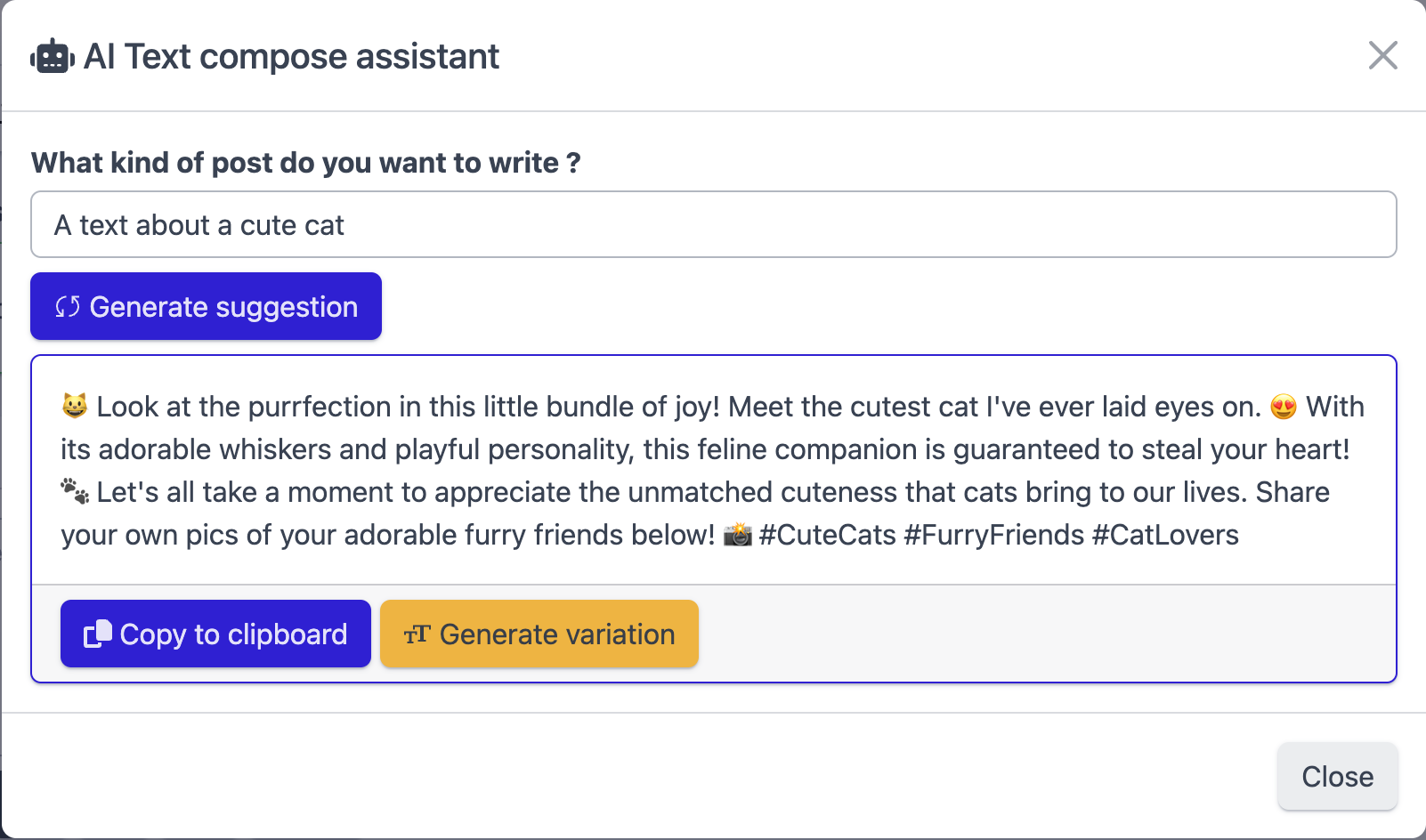Image resolution: width=1426 pixels, height=840 pixels.
Task: Focus the post description input field
Action: click(713, 224)
